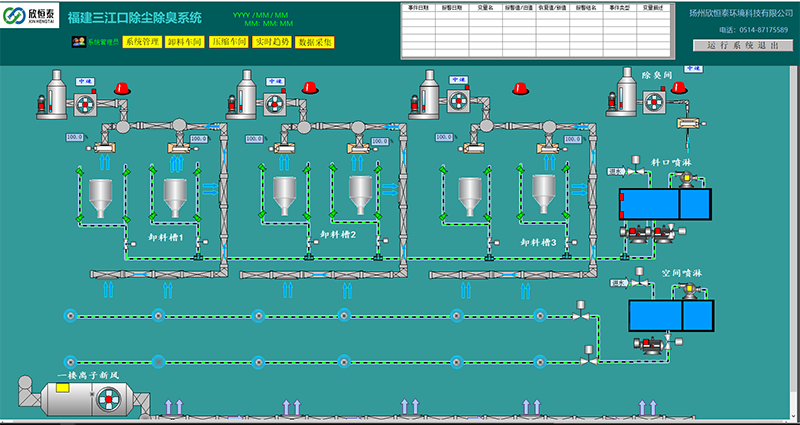800x425 pixels.
Task: Click the lower spray line three-way valve
Action: 588,355
